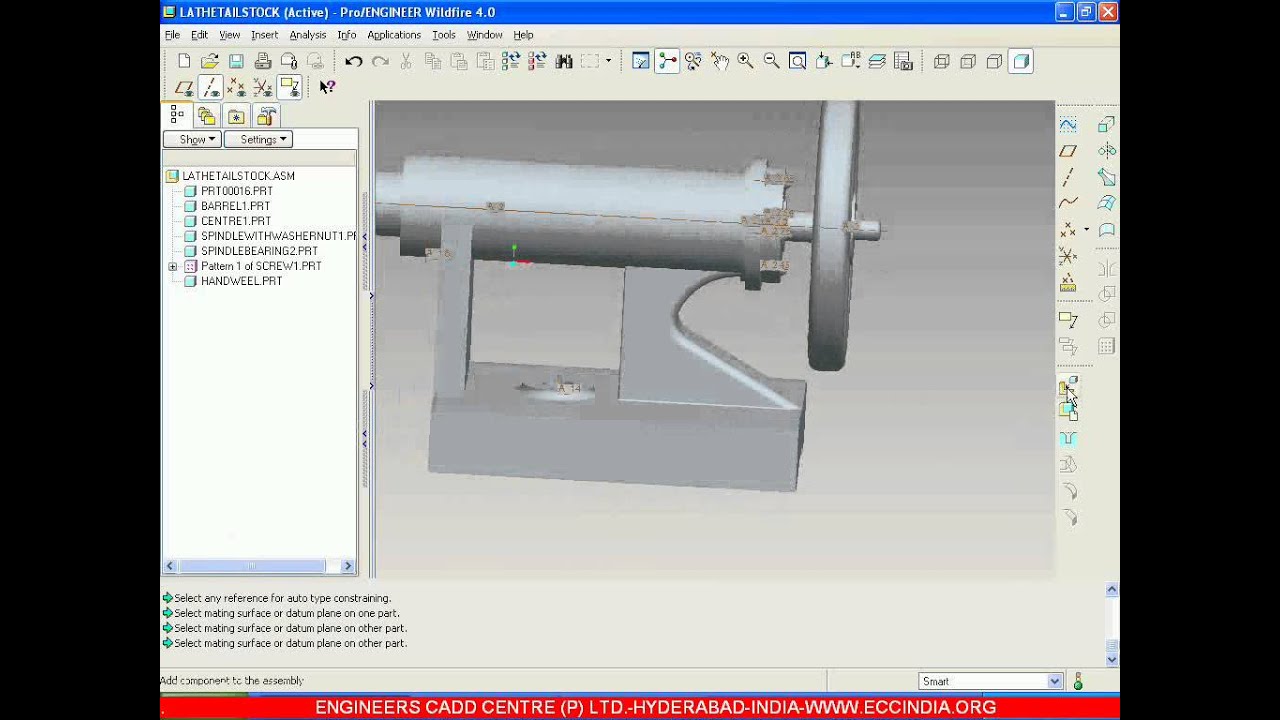Viewport: 1280px width, 720px height.
Task: Open the View Manager icon
Action: 903,62
